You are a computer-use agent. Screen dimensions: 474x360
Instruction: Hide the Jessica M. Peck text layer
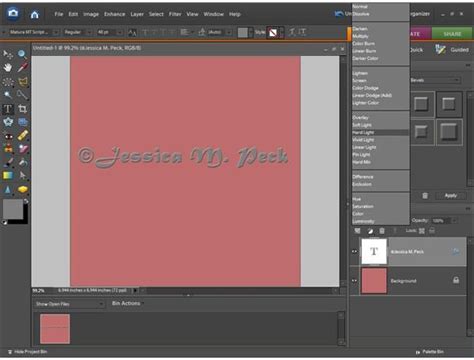(x=354, y=252)
